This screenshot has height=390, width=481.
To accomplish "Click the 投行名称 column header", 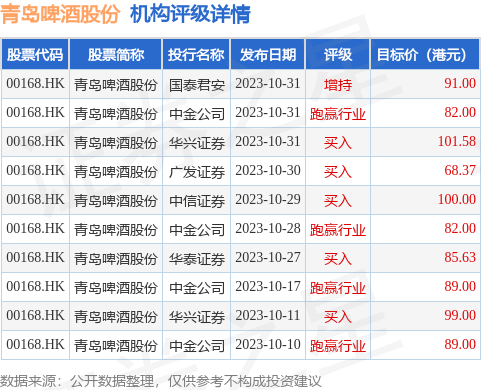I will [x=196, y=55].
